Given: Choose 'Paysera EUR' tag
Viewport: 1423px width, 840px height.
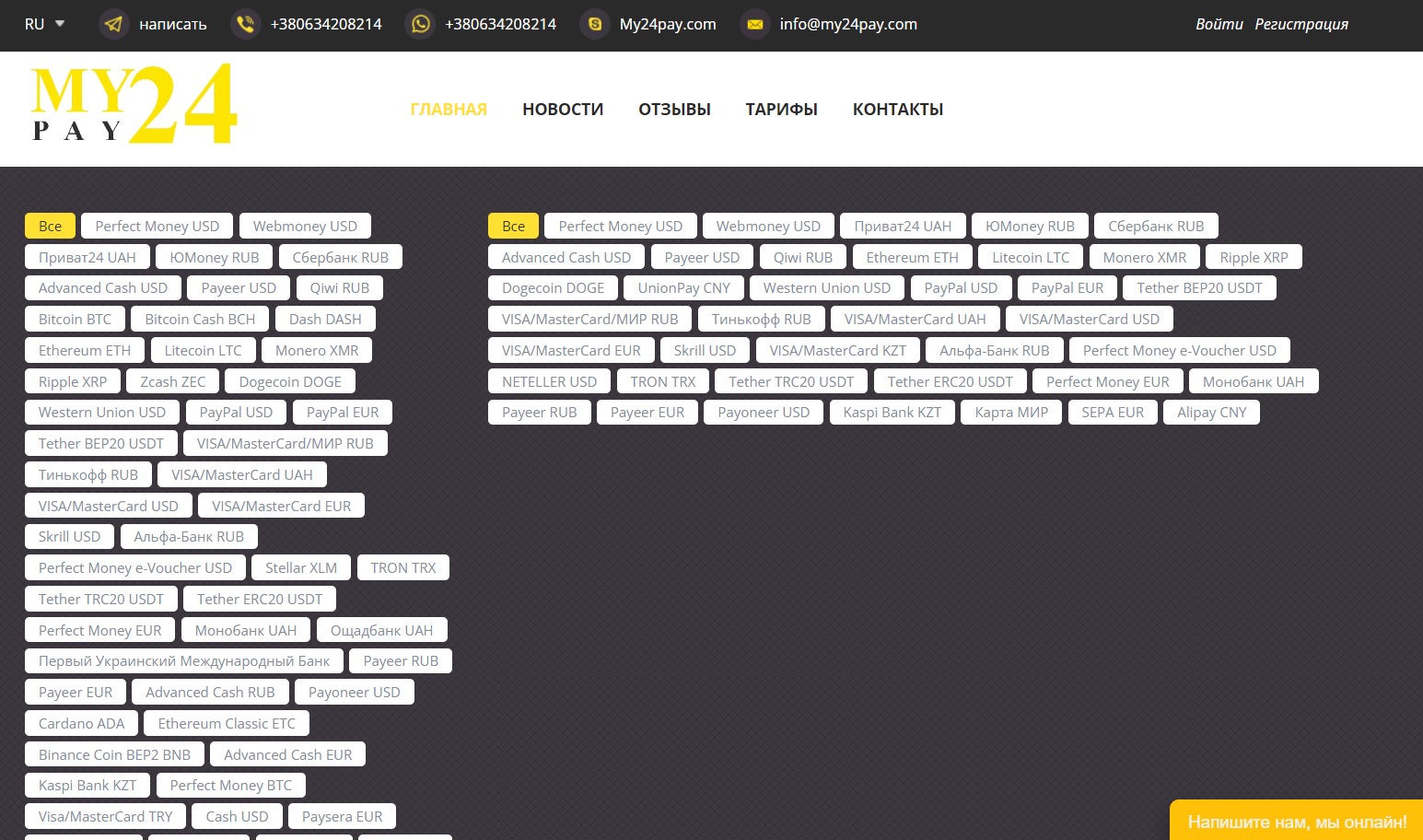Looking at the screenshot, I should point(342,817).
